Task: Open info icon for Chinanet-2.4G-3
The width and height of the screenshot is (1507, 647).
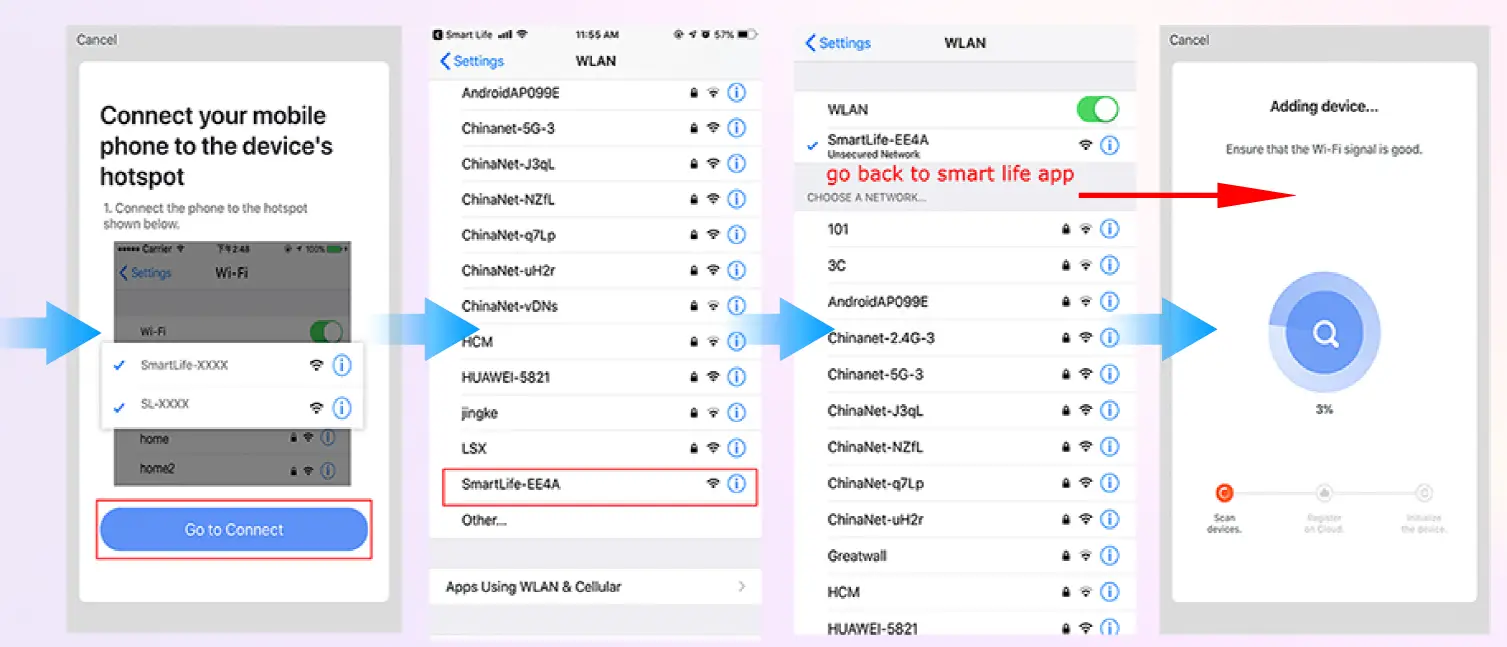Action: click(1109, 338)
